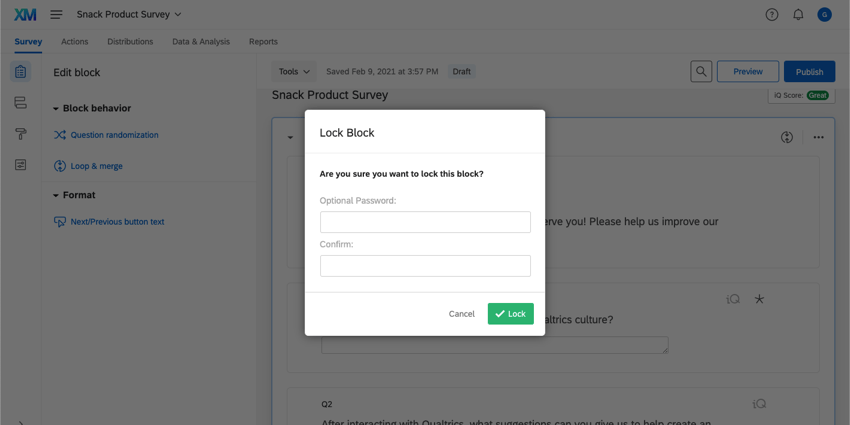Click the search magnifier icon
This screenshot has width=850, height=425.
(x=701, y=72)
